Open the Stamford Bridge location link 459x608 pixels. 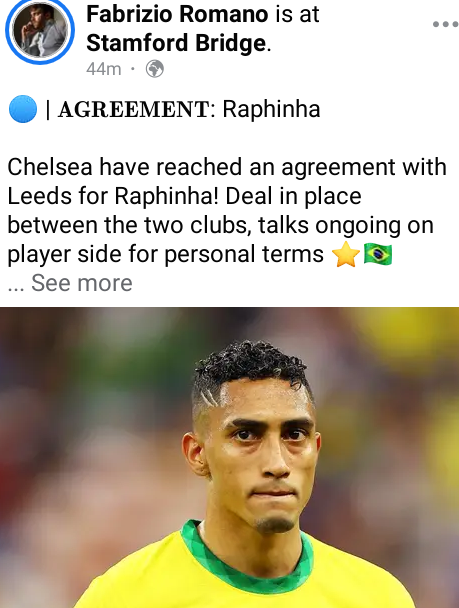pyautogui.click(x=176, y=43)
